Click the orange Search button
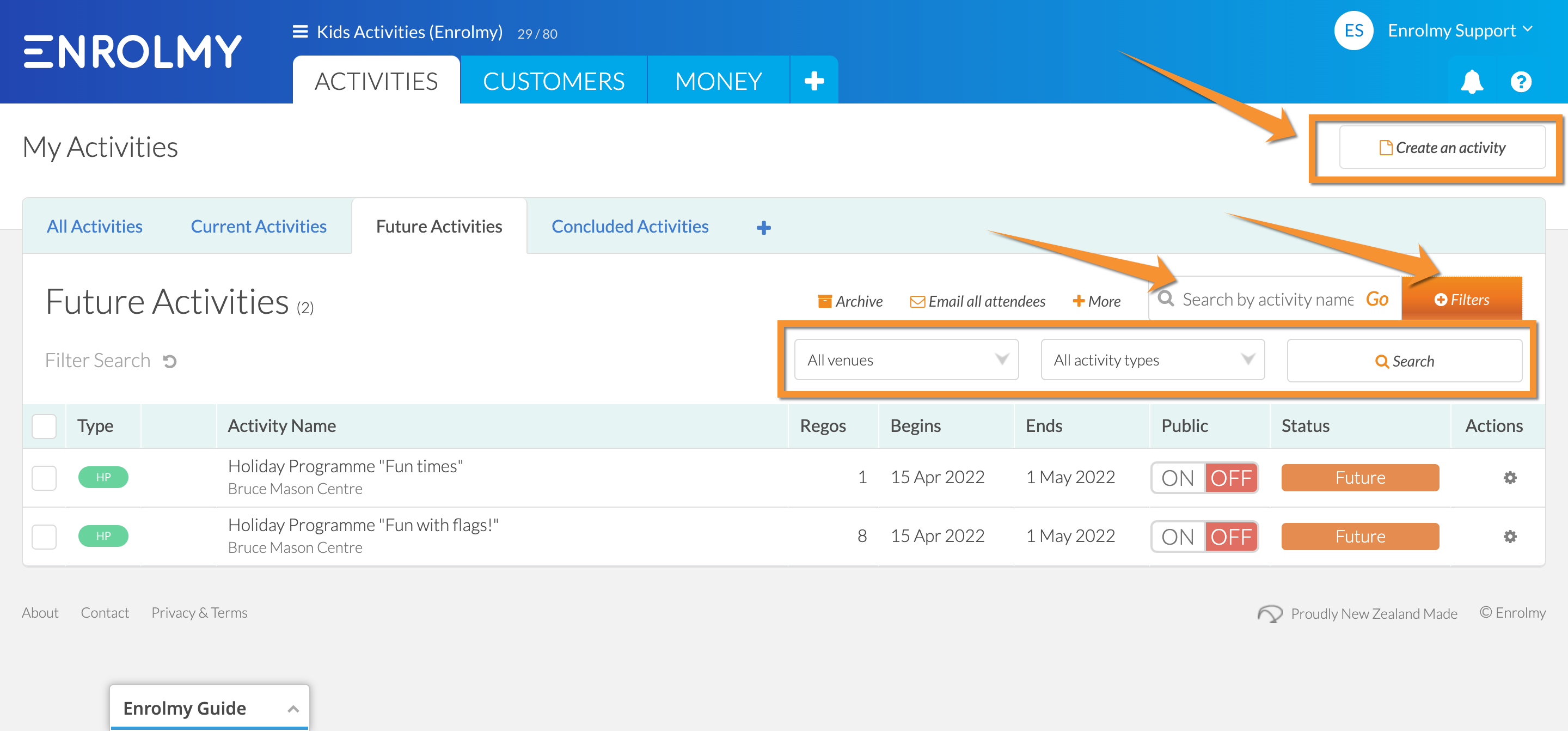 [x=1405, y=361]
